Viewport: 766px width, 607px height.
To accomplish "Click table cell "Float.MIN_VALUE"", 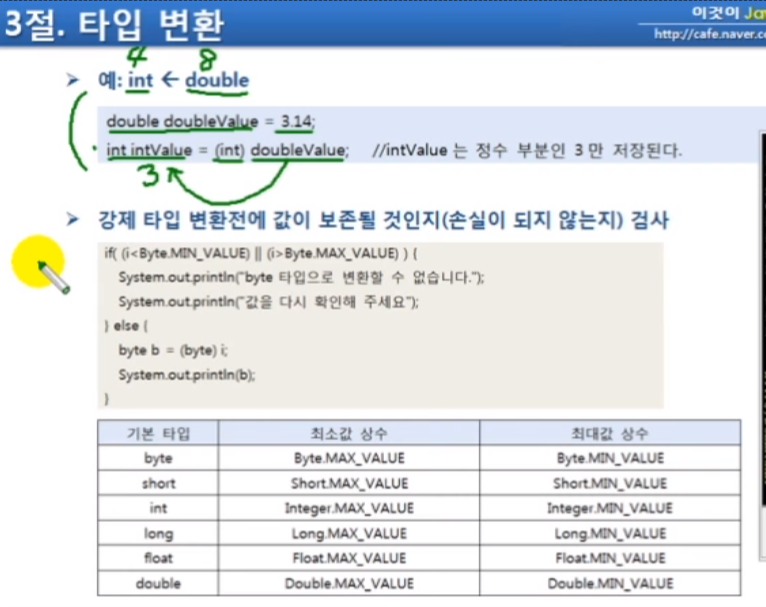I will coord(610,558).
